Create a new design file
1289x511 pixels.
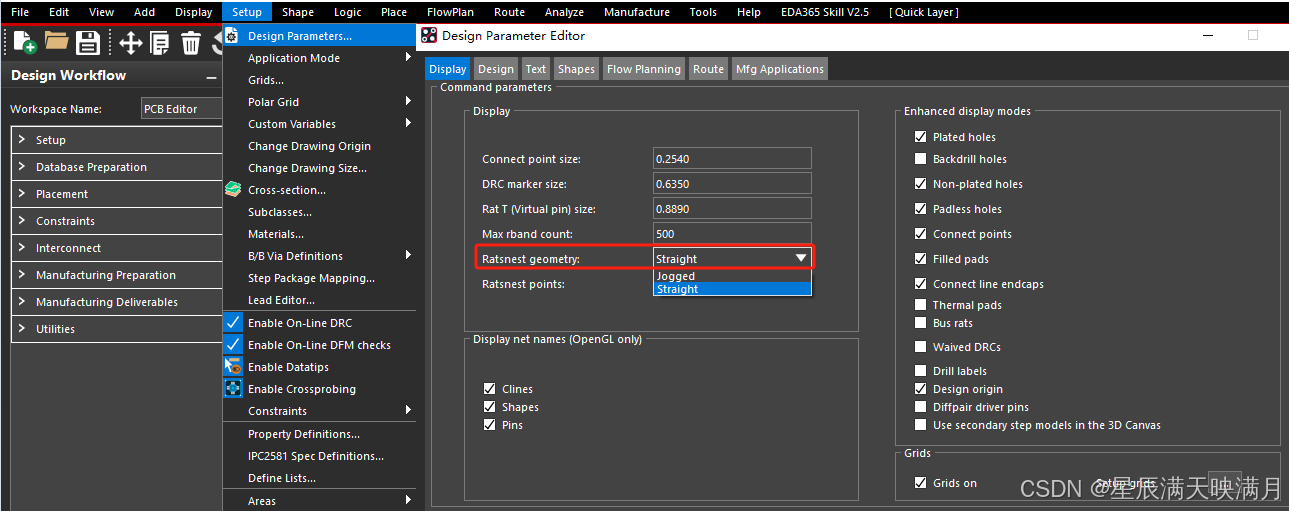click(24, 42)
